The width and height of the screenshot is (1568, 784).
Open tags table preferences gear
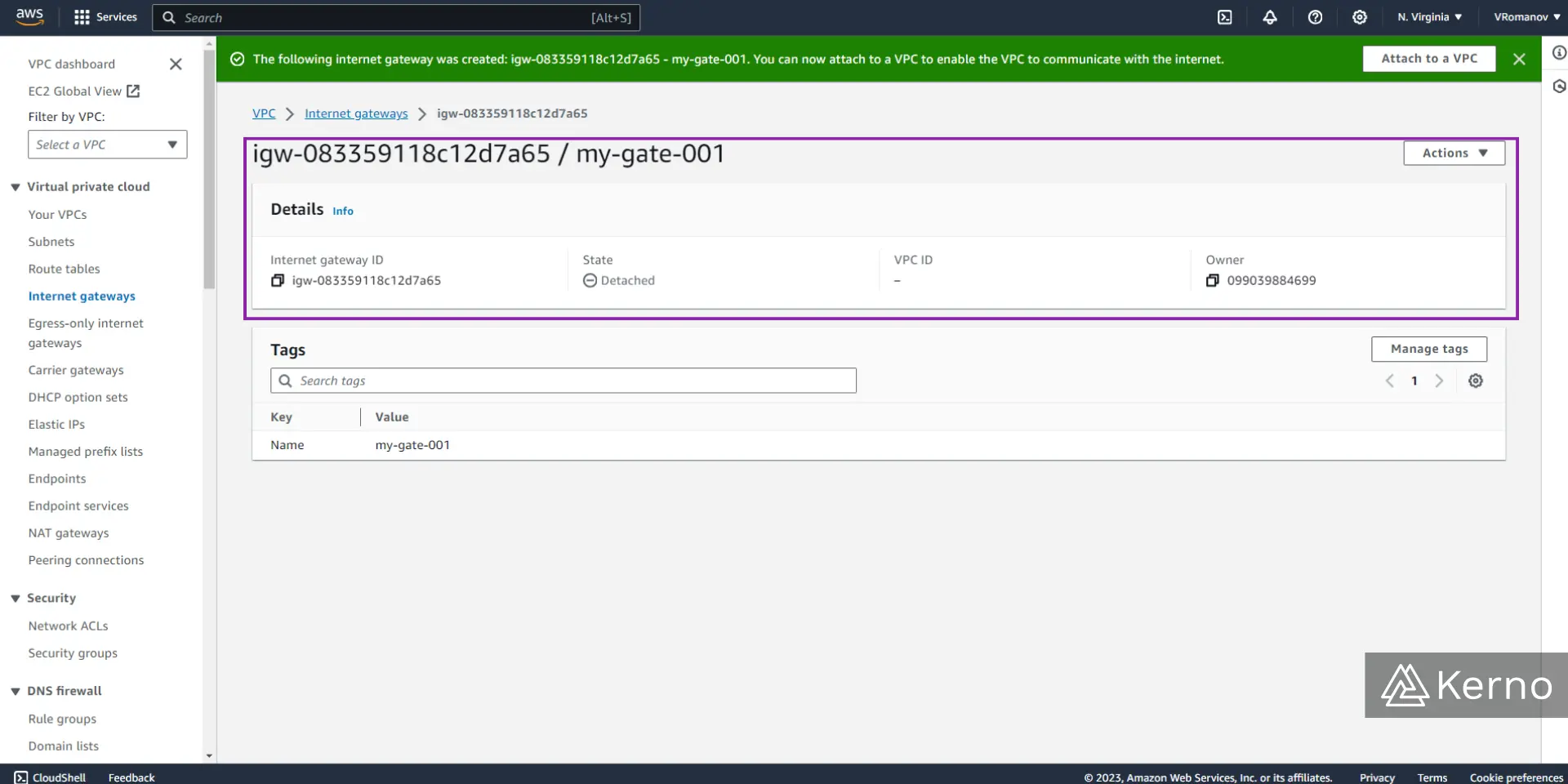tap(1476, 381)
